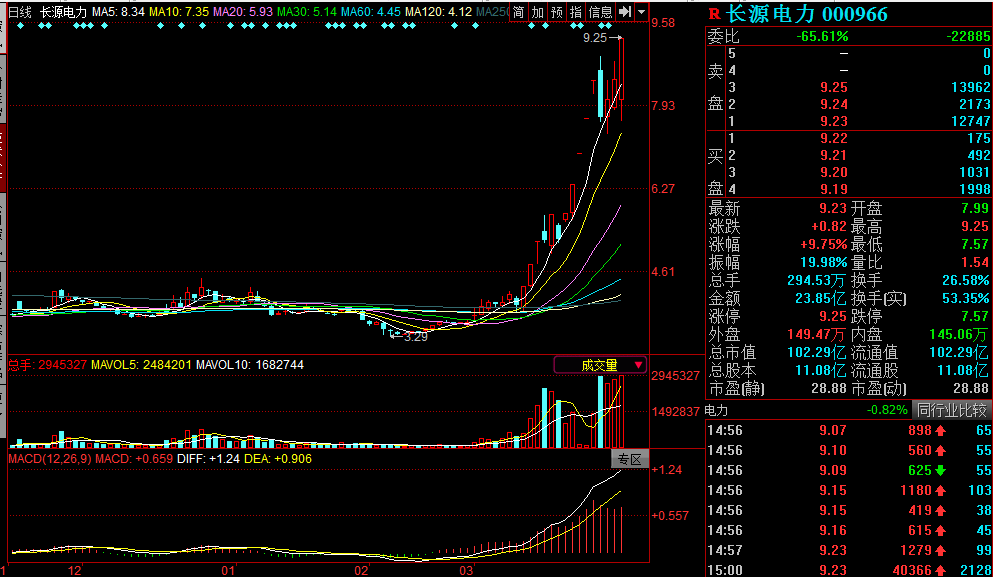Click the red triangle on 成交量 selector

pos(638,365)
